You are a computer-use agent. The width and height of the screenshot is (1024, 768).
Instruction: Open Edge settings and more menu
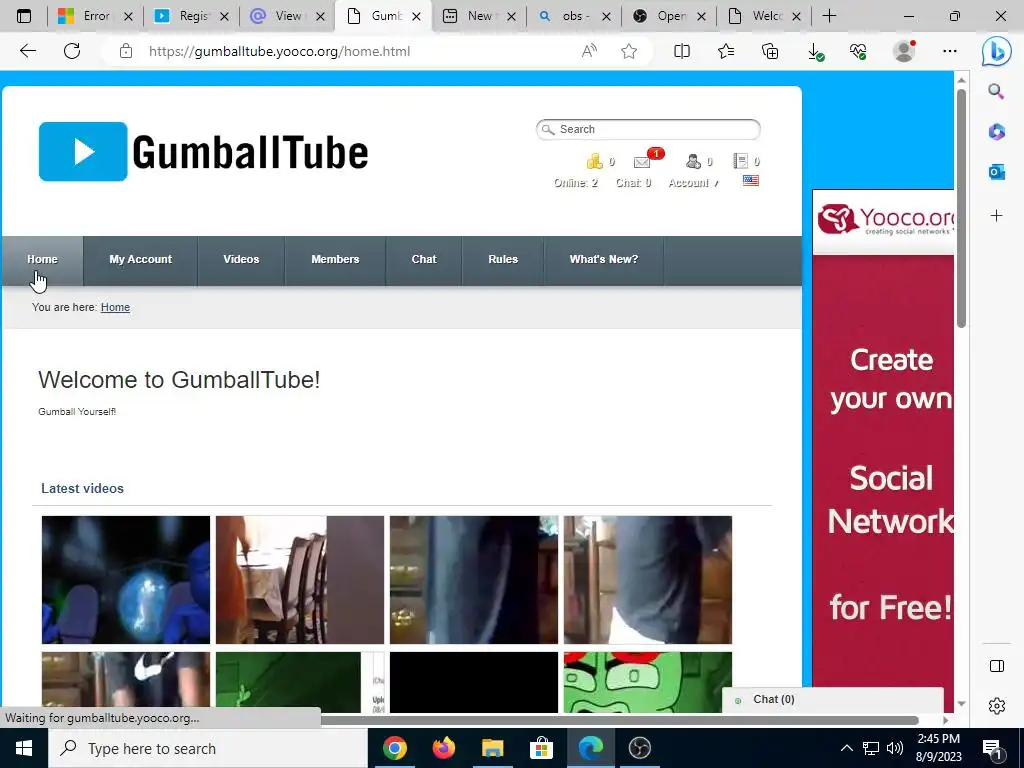click(950, 51)
